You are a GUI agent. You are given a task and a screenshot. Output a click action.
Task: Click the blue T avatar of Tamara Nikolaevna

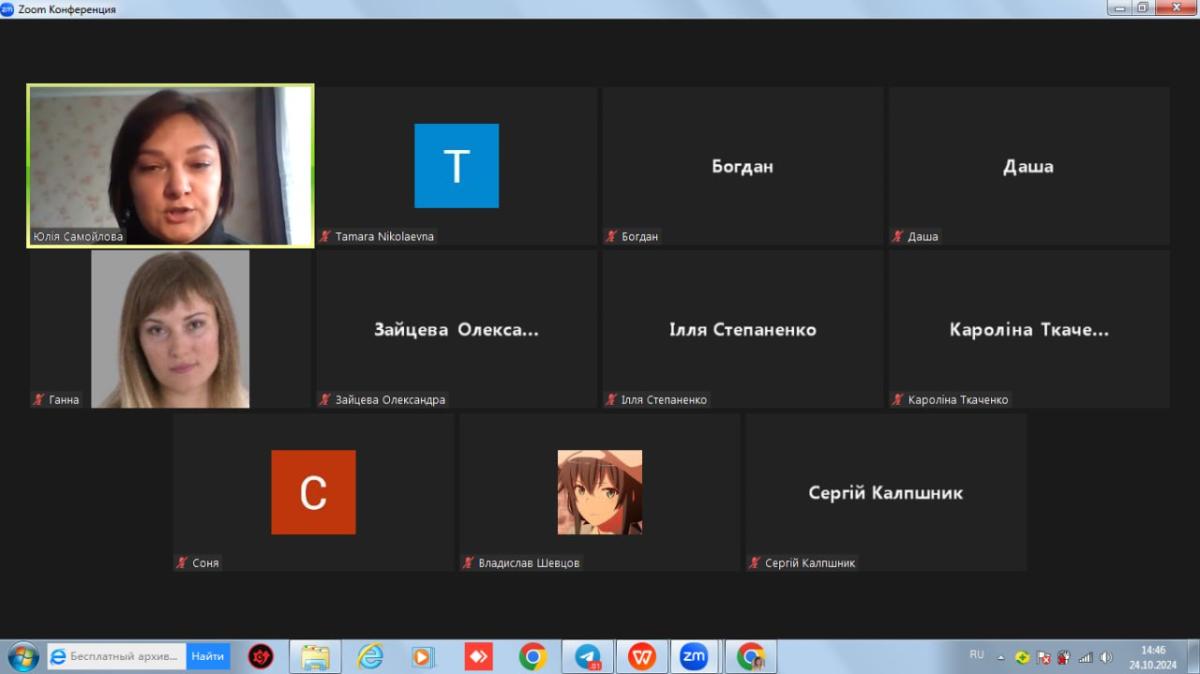coord(456,166)
